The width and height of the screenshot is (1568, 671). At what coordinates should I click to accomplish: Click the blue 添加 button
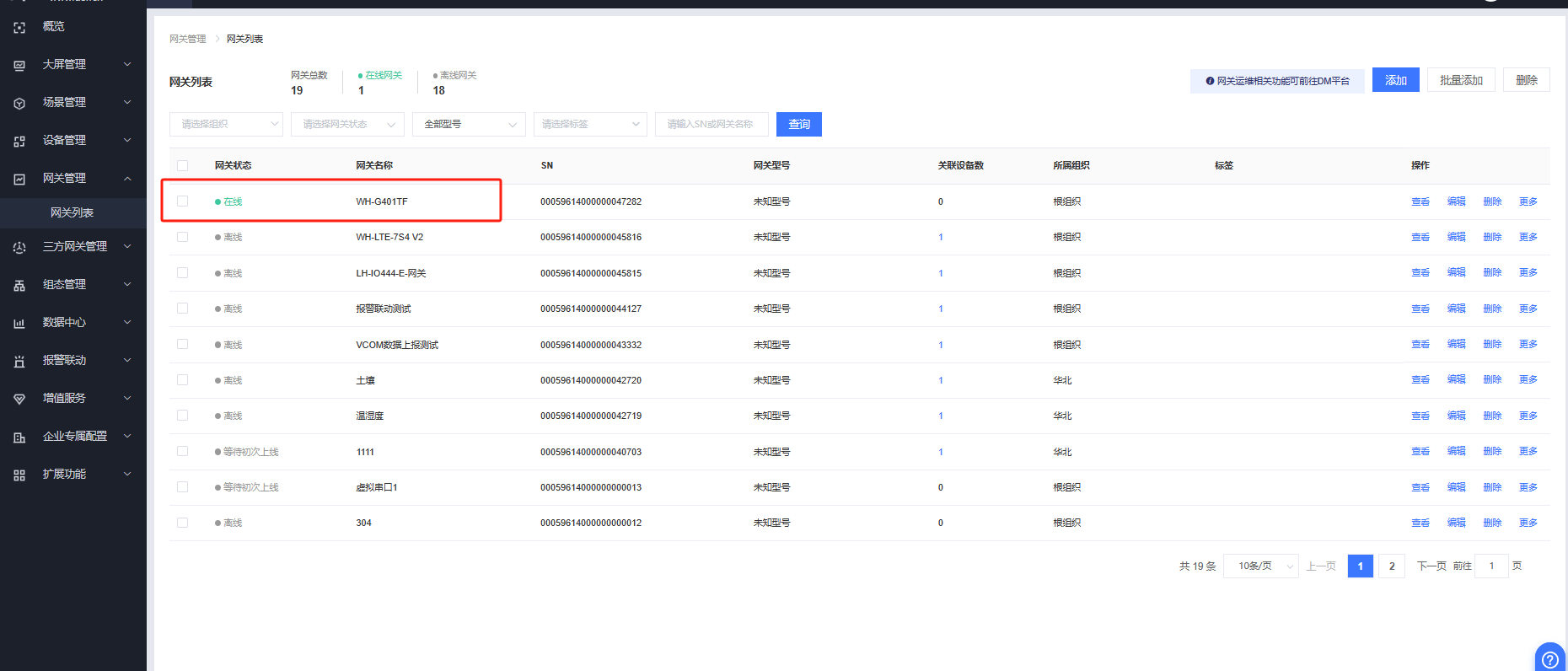click(x=1395, y=80)
